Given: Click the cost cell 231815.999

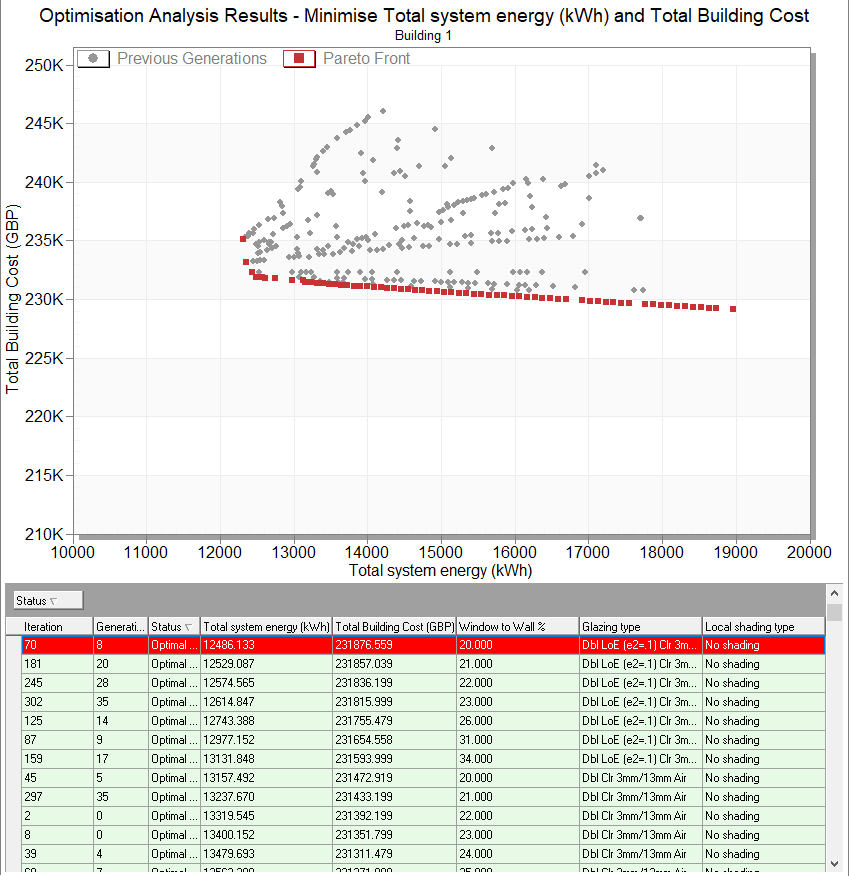Looking at the screenshot, I should point(394,703).
